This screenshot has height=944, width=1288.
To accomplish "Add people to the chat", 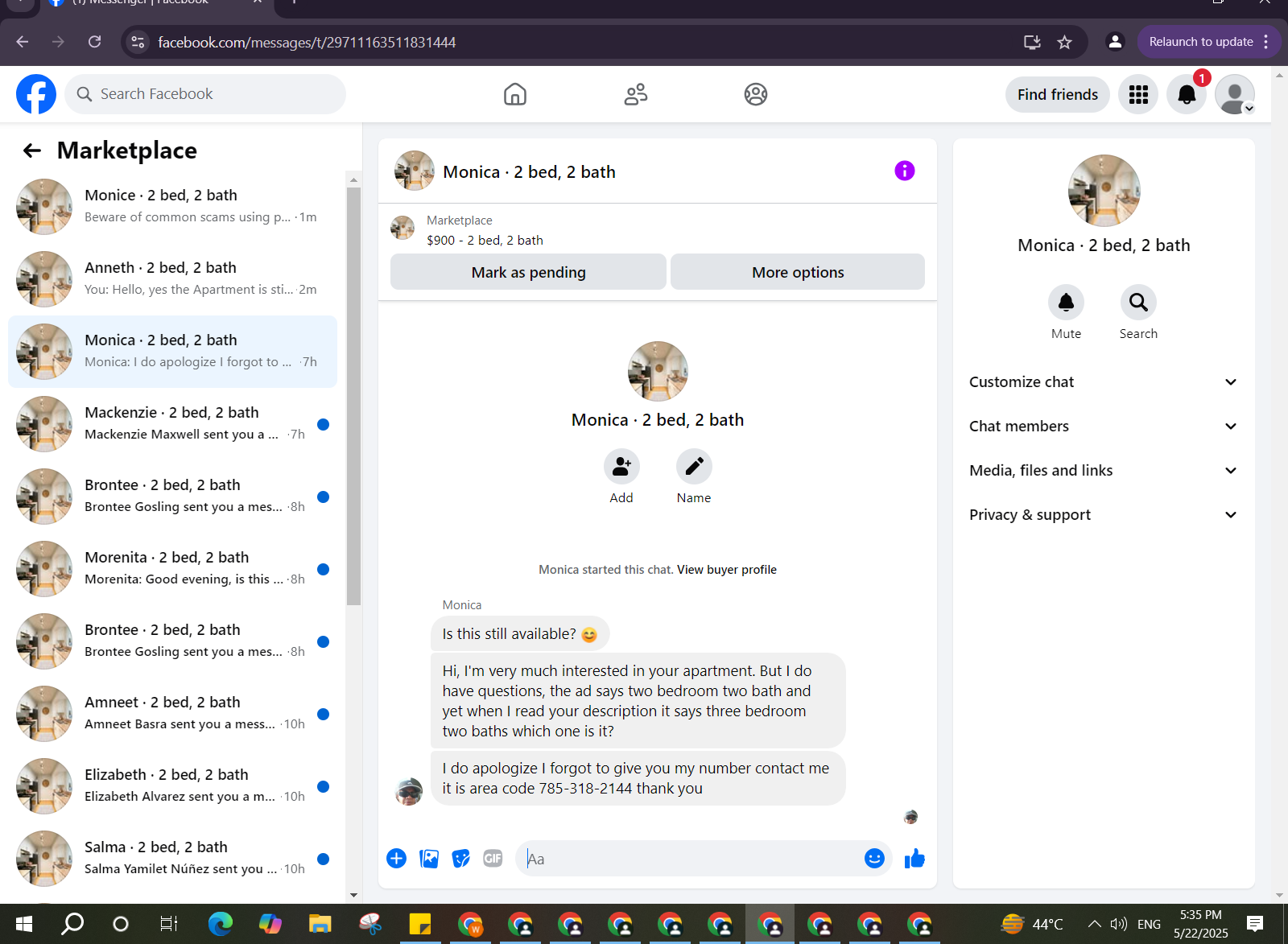I will tap(621, 466).
